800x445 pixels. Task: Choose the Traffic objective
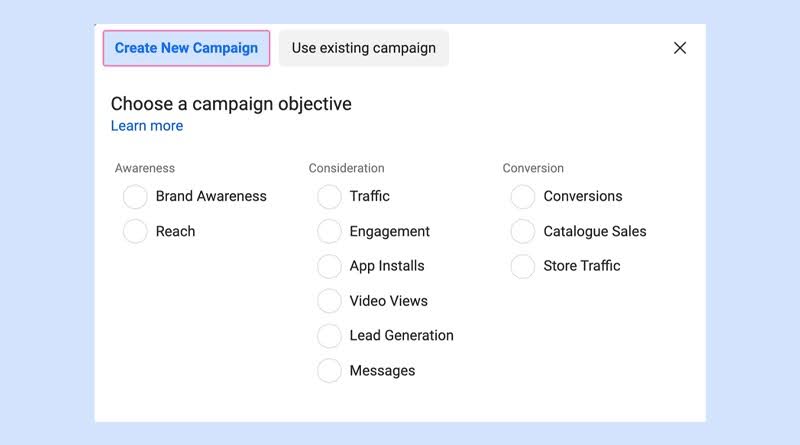point(329,196)
